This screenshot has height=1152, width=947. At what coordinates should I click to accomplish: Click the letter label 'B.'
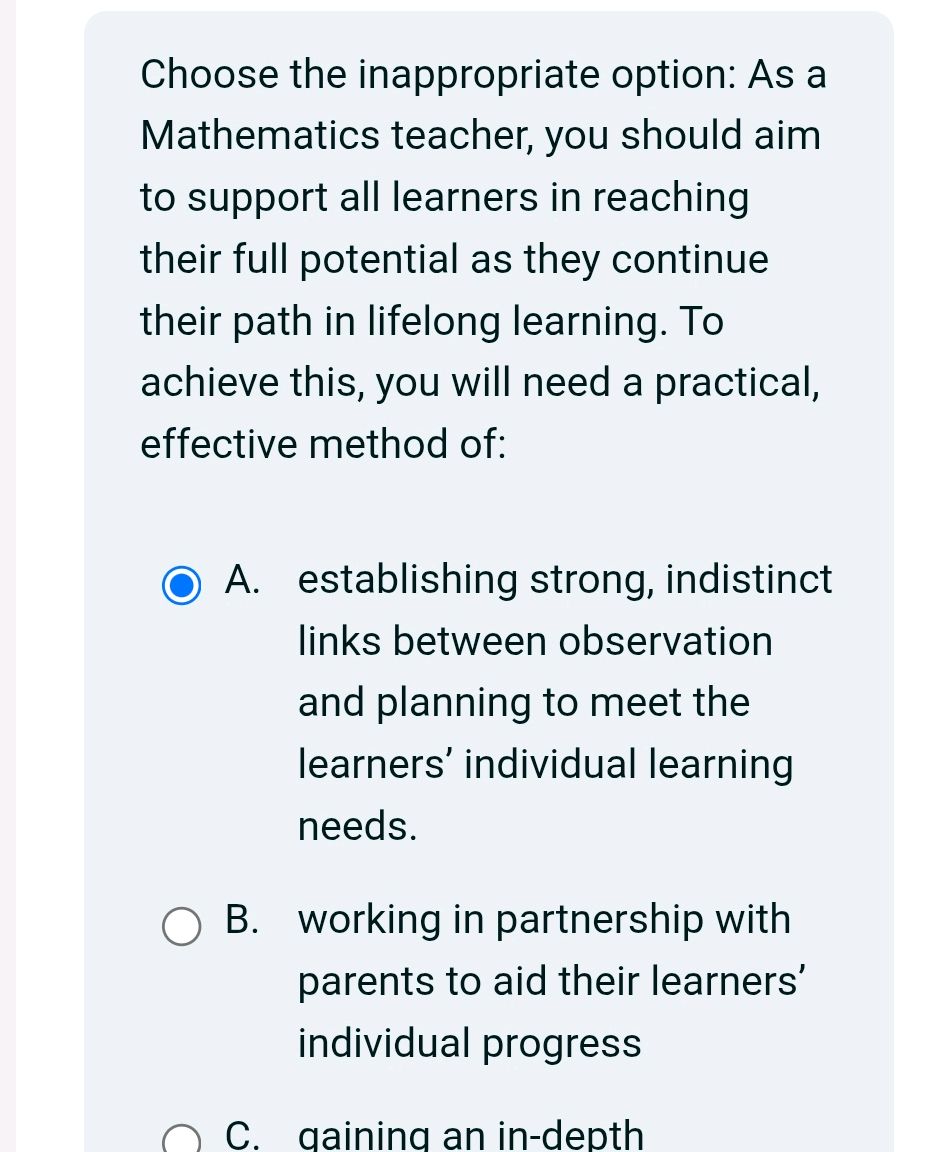[242, 919]
